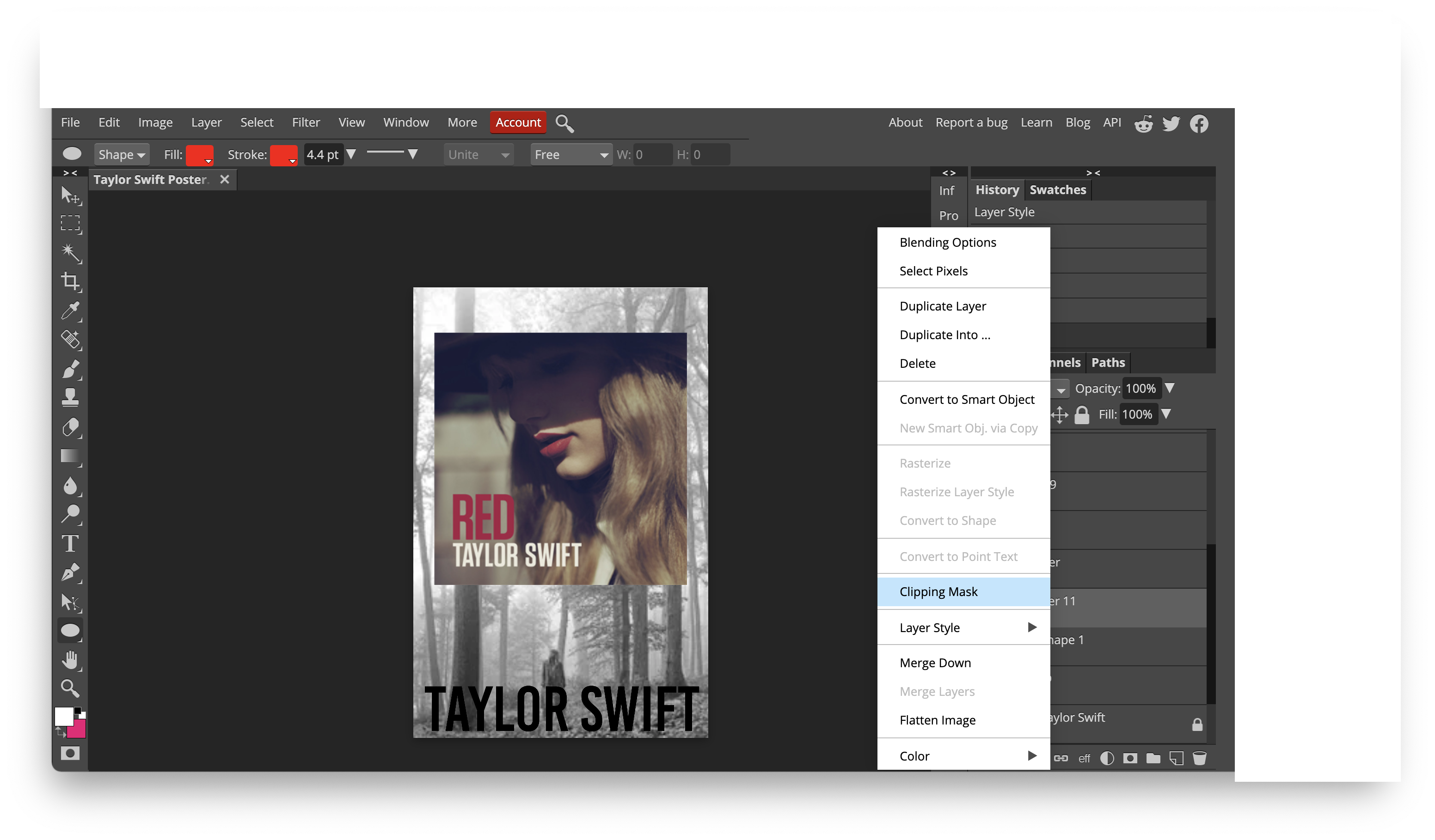Select the Path Select tool

[x=71, y=602]
